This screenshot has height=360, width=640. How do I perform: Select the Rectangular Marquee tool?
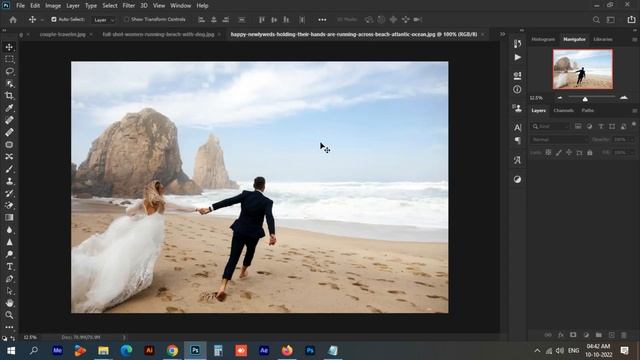pos(9,59)
